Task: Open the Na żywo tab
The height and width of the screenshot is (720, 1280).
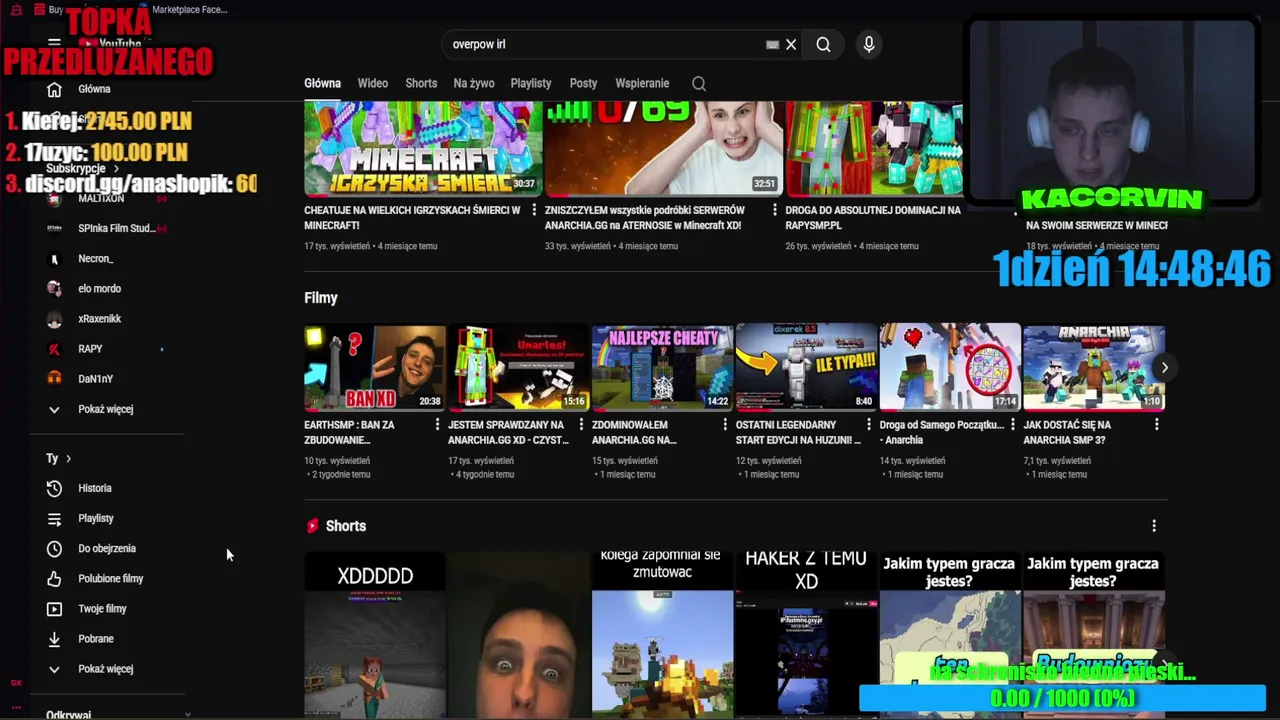Action: point(474,83)
